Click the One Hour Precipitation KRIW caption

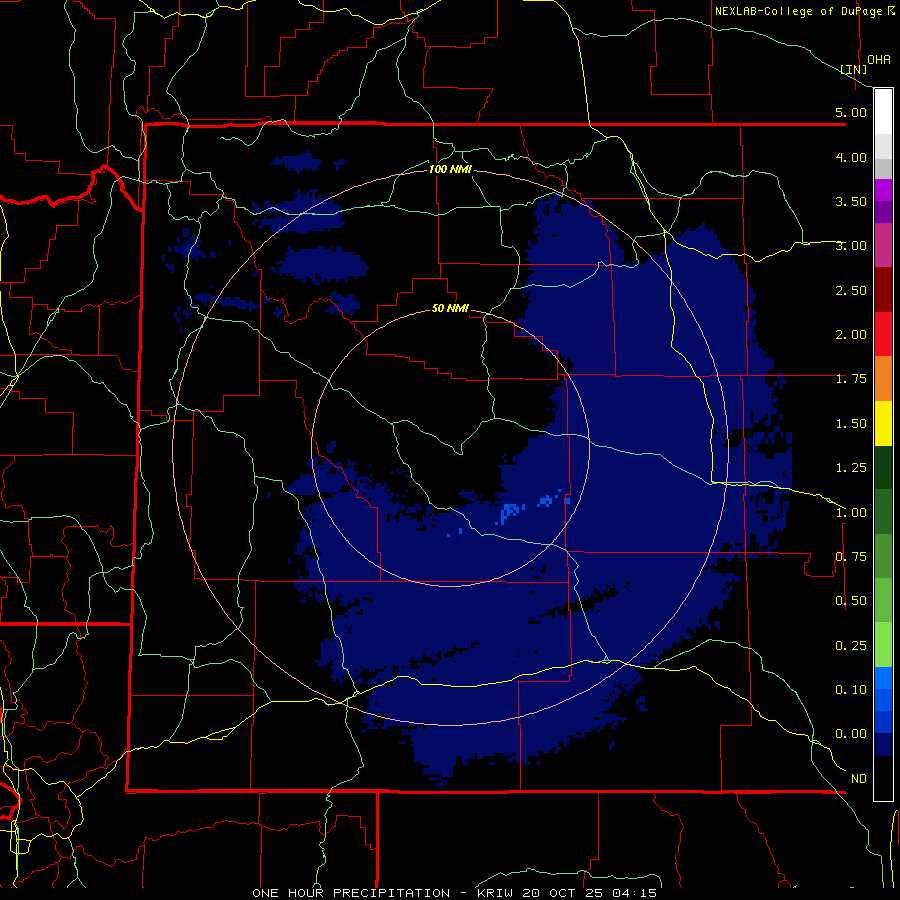(x=454, y=893)
